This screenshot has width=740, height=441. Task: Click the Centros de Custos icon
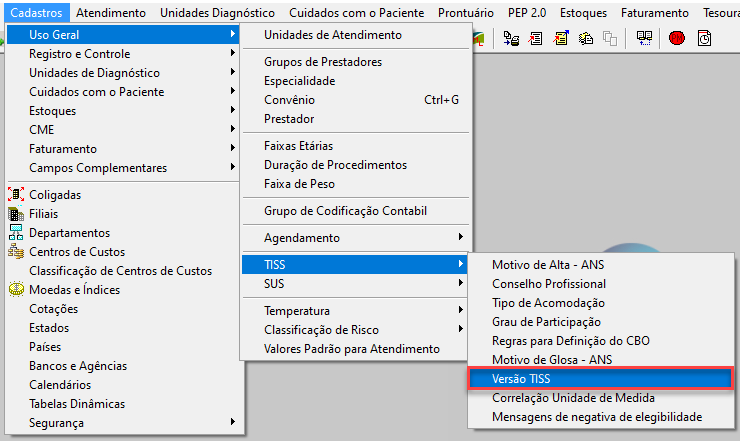tap(16, 252)
